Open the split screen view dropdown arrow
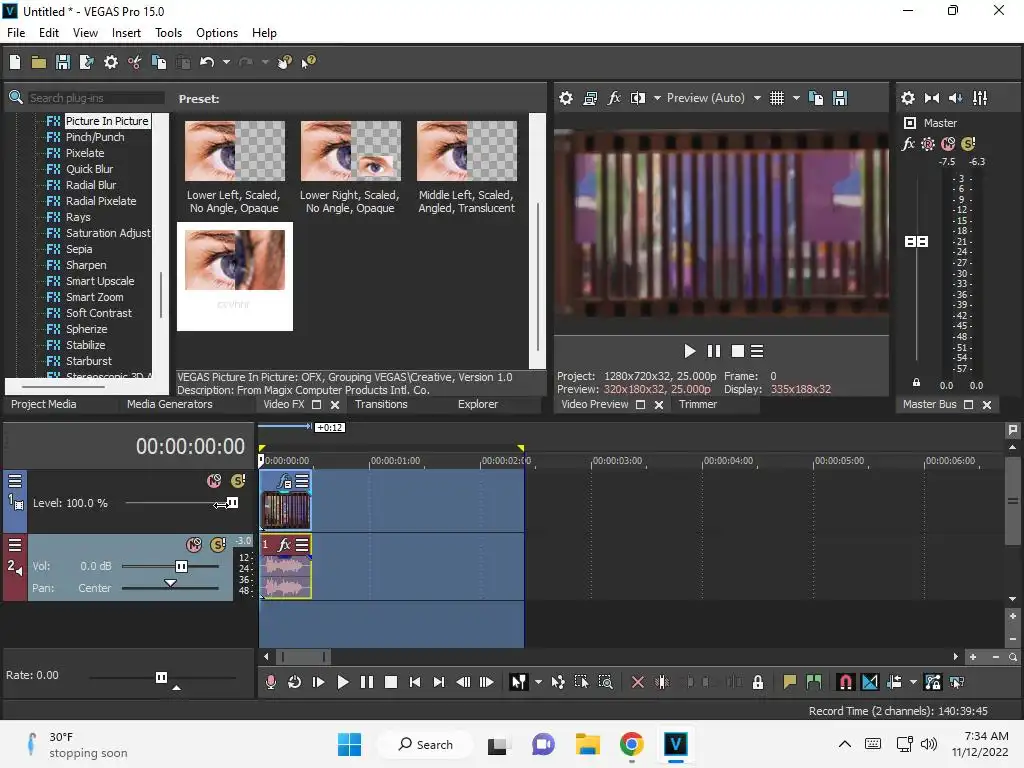The image size is (1024, 768). [x=658, y=98]
